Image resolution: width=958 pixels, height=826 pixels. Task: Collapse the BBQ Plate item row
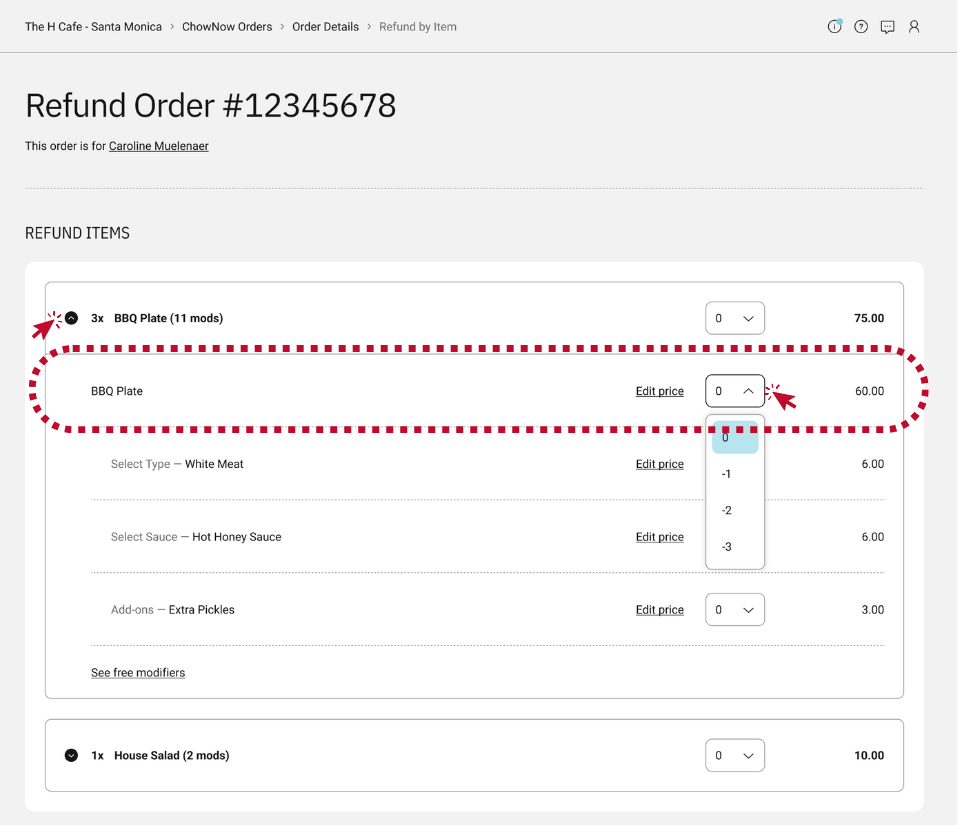tap(71, 318)
